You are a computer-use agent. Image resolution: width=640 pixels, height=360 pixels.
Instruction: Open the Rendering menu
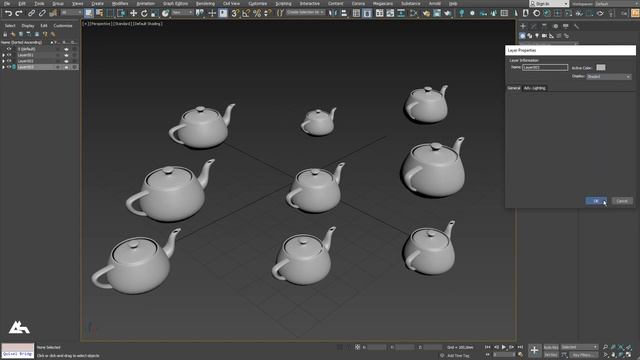click(205, 3)
